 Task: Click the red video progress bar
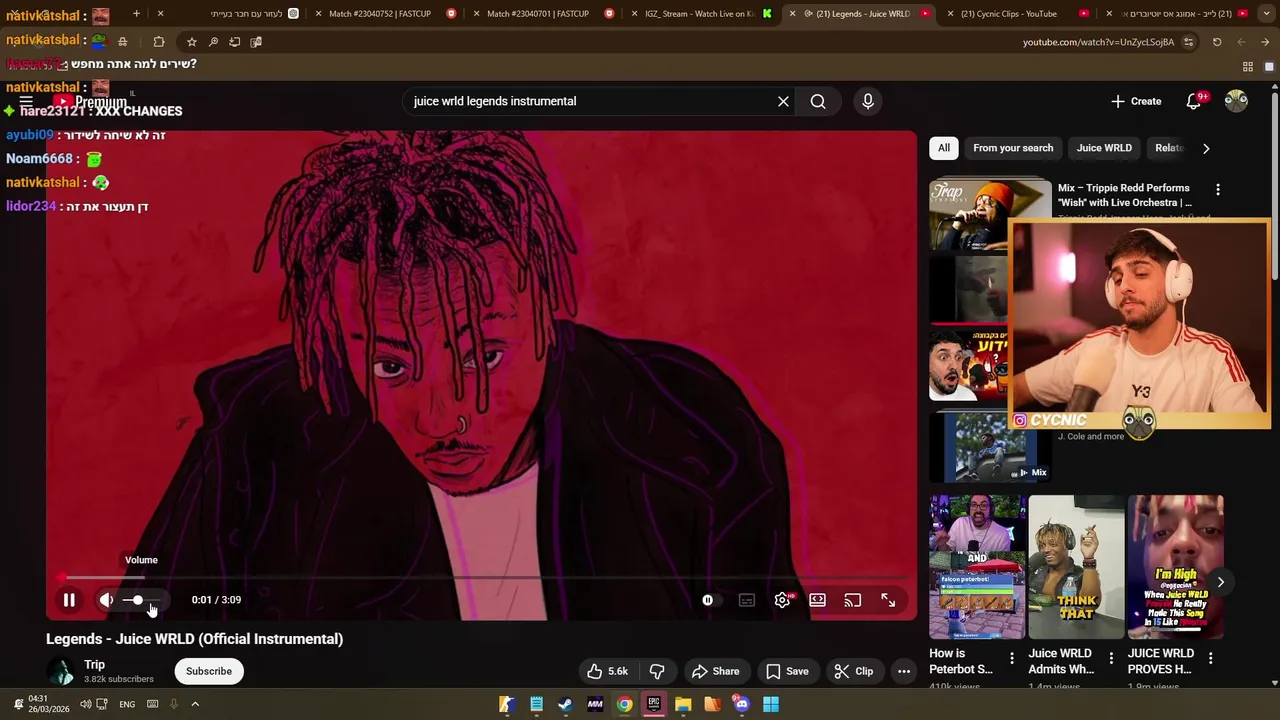coord(481,578)
